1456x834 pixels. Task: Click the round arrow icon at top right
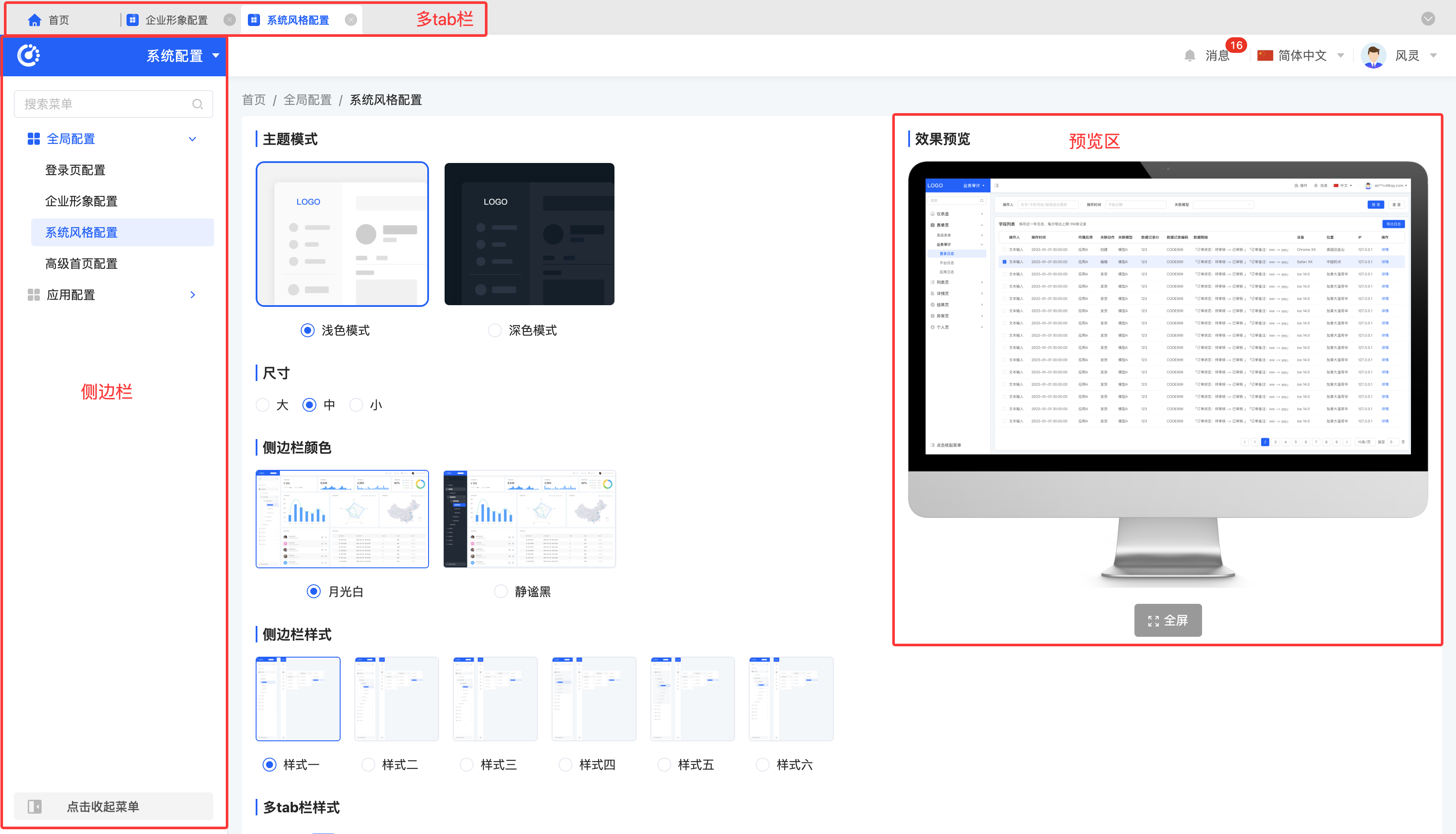1428,19
